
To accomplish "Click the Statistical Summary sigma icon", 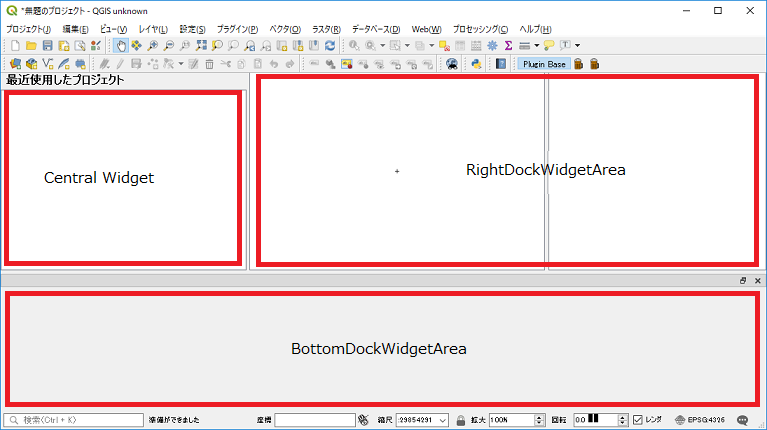I will [508, 46].
